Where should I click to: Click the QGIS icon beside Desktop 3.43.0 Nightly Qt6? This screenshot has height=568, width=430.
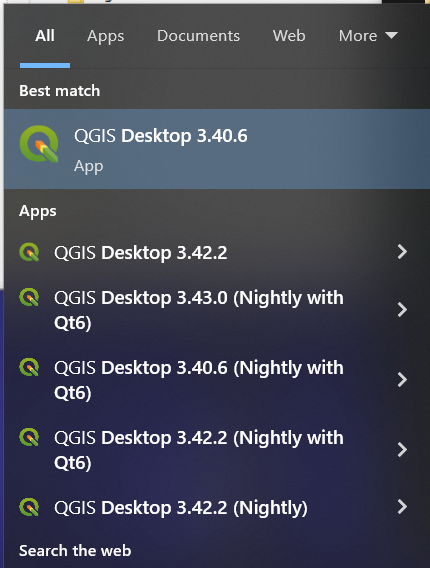point(29,297)
